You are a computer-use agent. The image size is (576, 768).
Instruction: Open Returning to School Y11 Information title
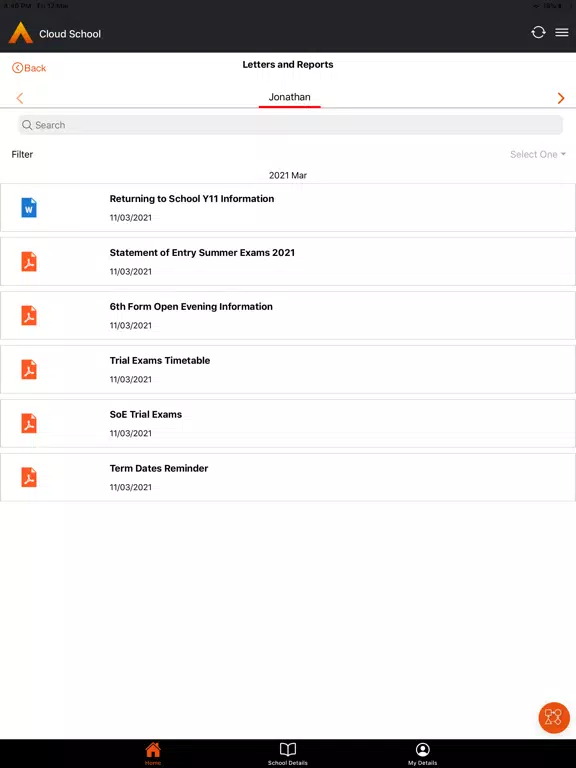pyautogui.click(x=192, y=199)
